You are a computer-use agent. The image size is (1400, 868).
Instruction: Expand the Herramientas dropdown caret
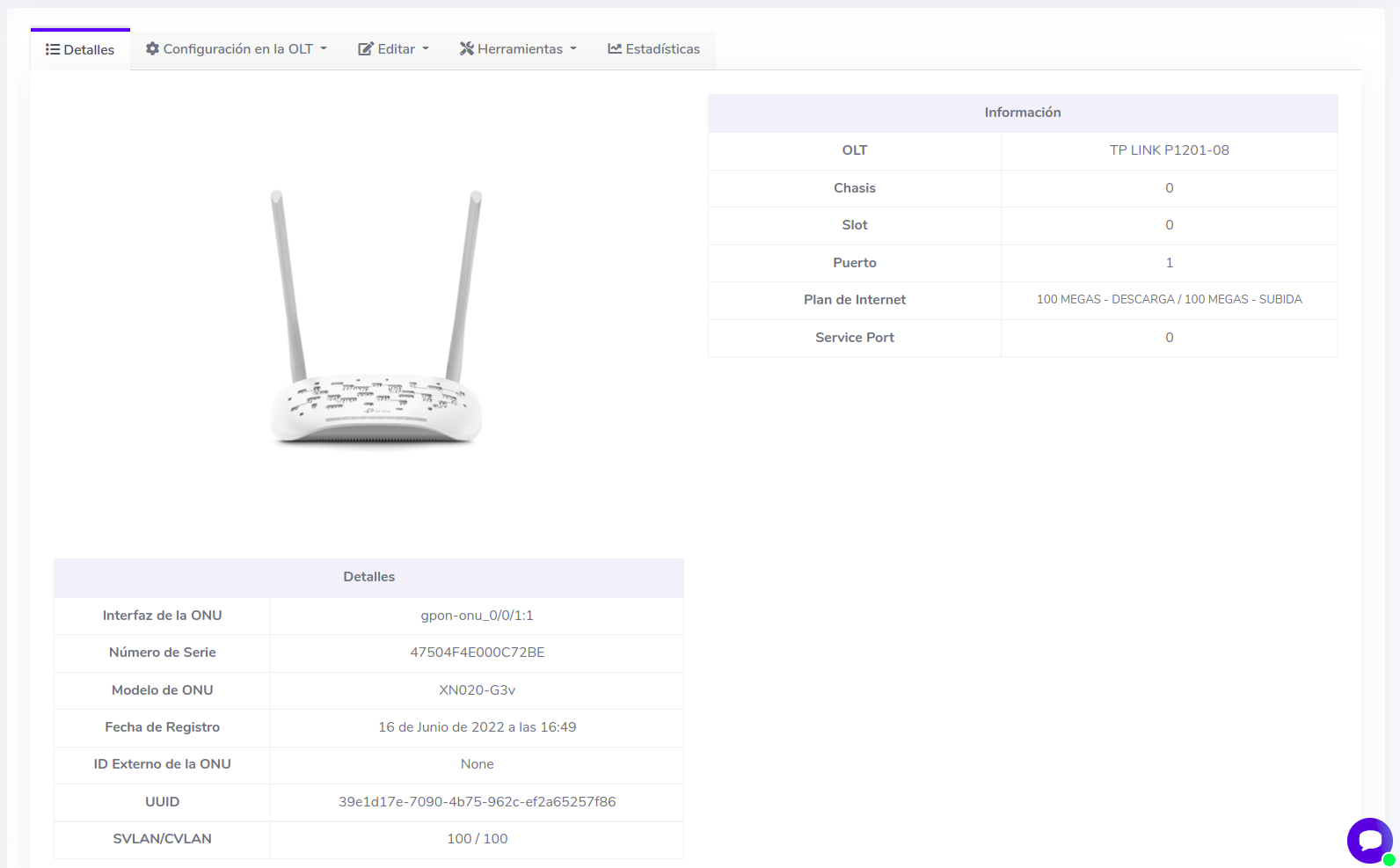click(x=573, y=49)
